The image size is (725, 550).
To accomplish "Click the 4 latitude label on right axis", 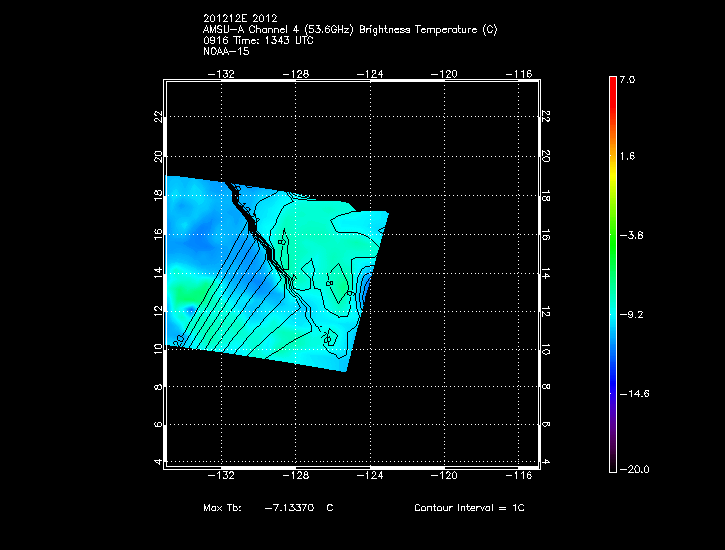I will (x=546, y=461).
